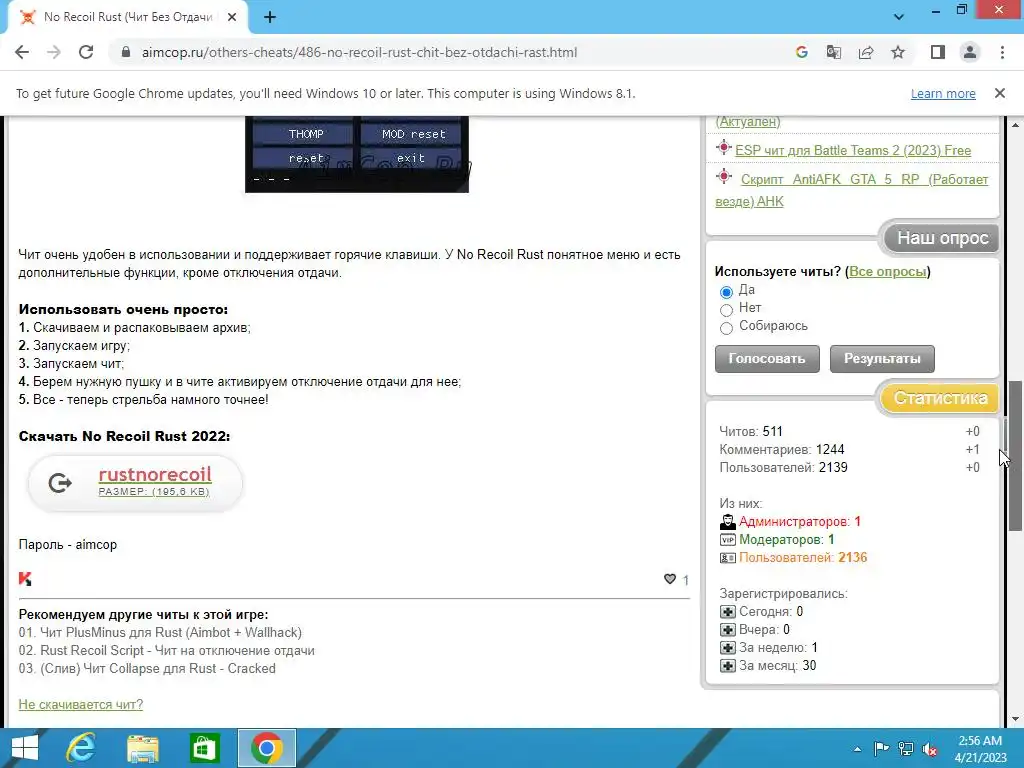The image size is (1024, 768).
Task: Click the Администраторов count link
Action: pos(799,522)
